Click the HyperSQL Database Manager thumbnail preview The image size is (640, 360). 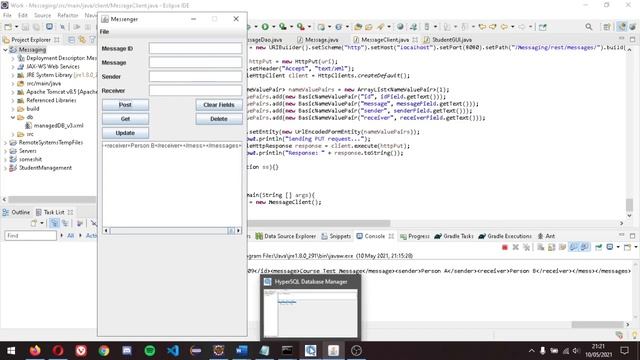pos(310,313)
